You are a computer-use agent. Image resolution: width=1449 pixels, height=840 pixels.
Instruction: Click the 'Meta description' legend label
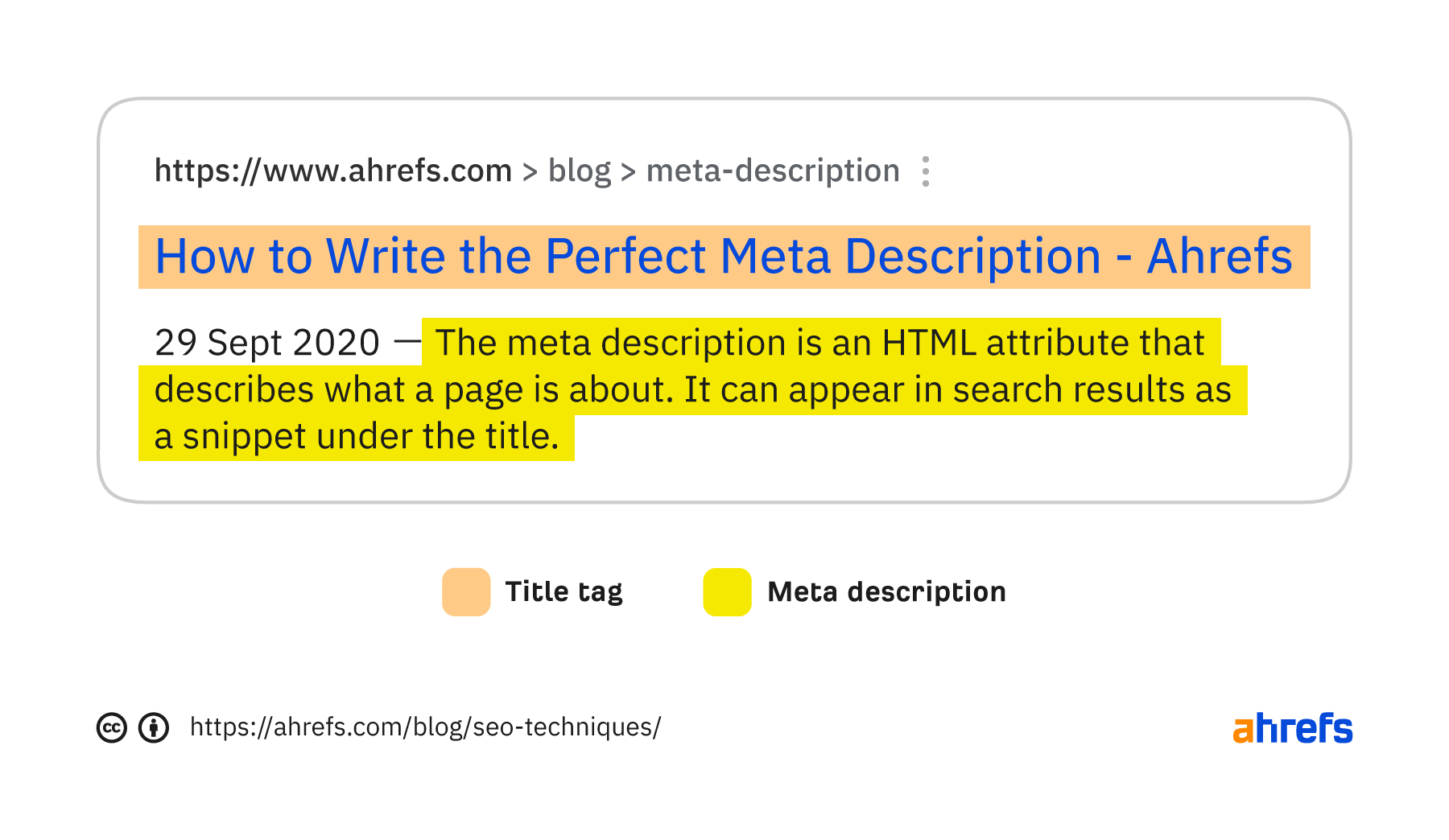(x=886, y=592)
